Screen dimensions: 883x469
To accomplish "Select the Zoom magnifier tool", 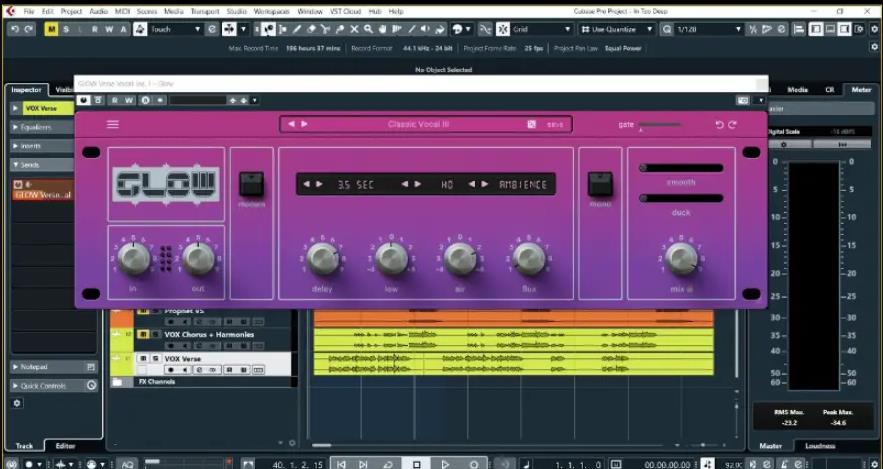I will (x=368, y=29).
